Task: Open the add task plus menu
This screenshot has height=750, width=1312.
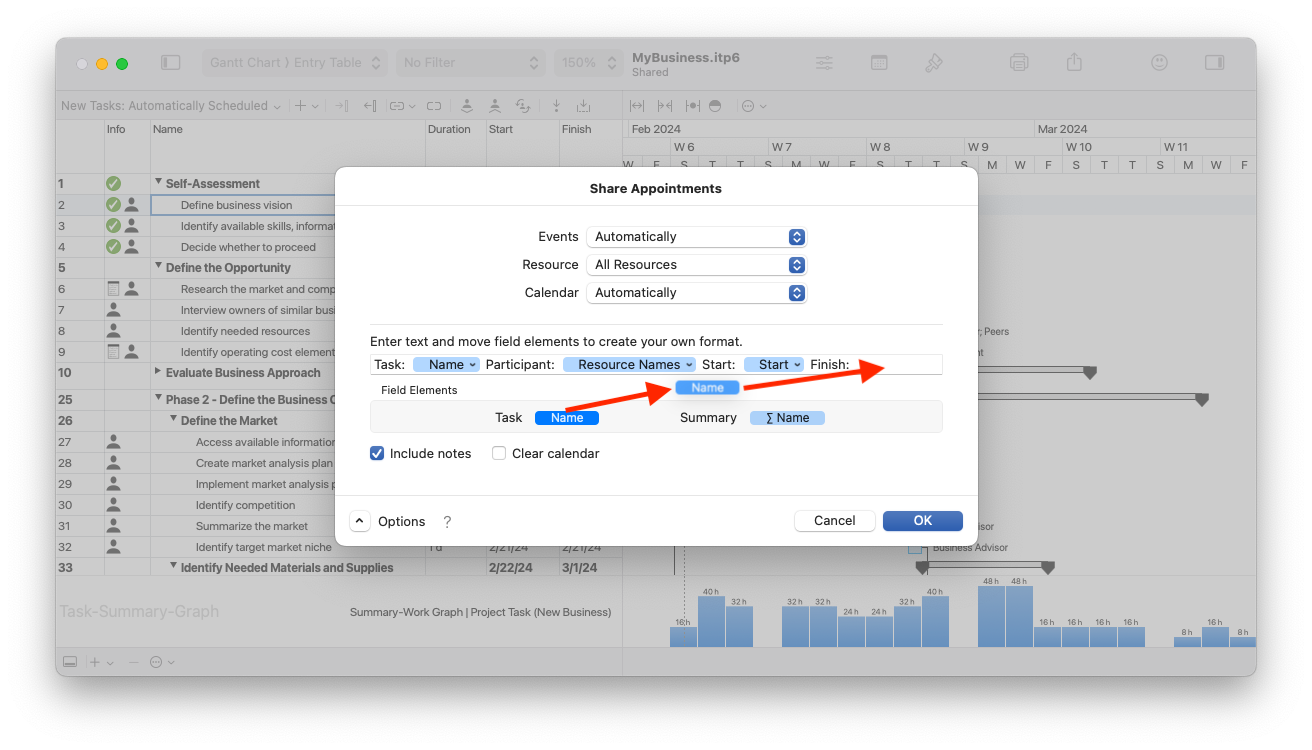Action: coord(306,105)
